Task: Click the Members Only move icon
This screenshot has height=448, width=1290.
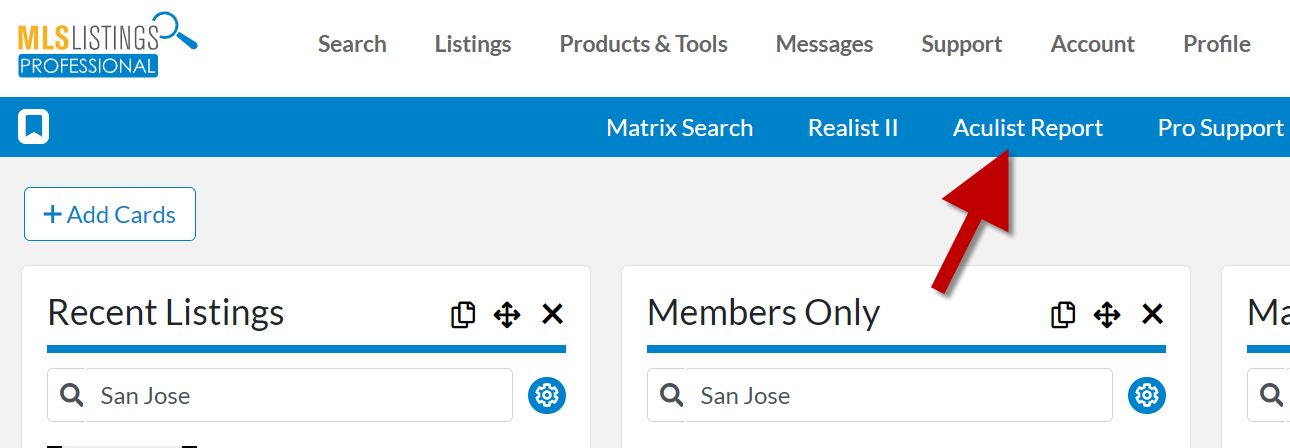Action: click(x=1107, y=315)
